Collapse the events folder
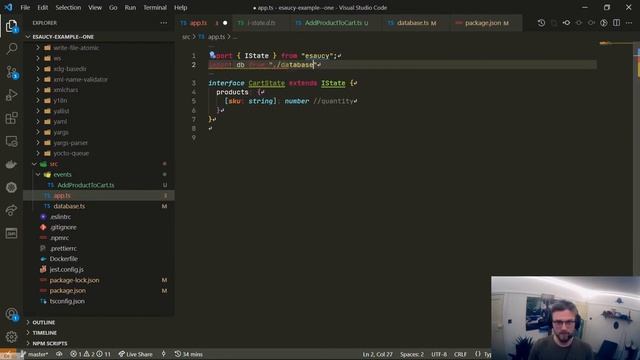The width and height of the screenshot is (640, 360). pos(99,174)
